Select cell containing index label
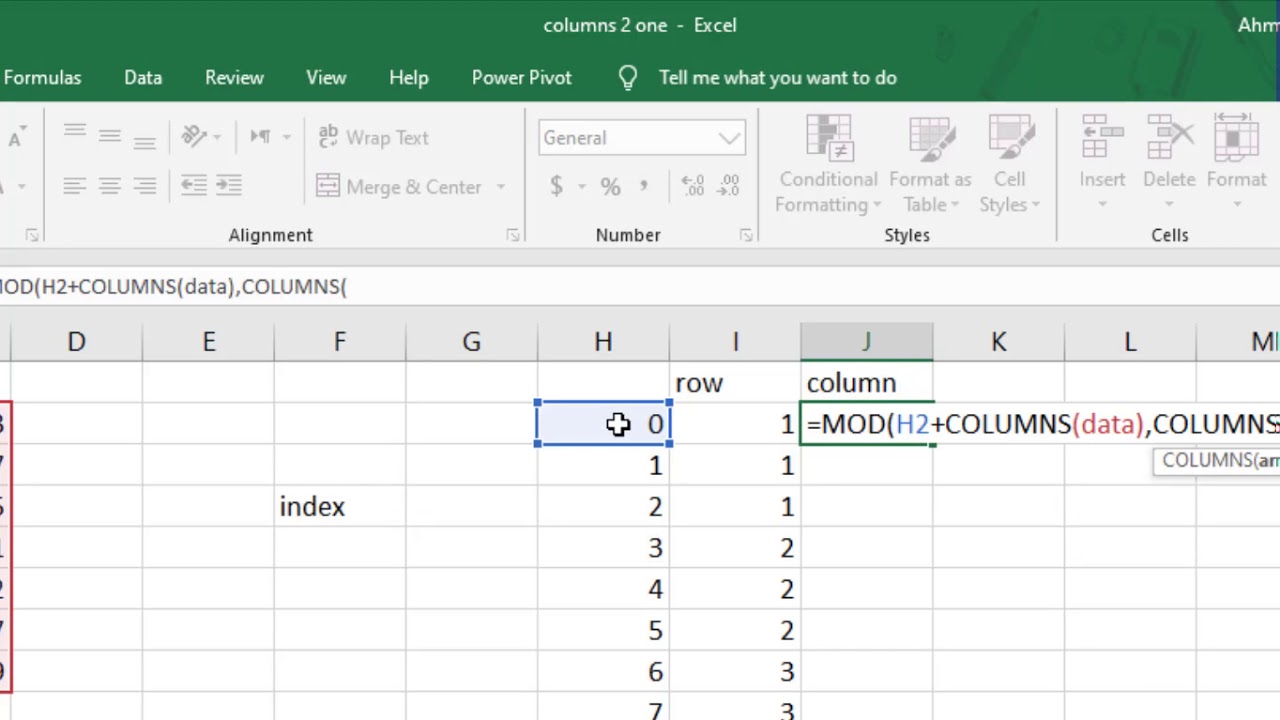 (x=339, y=507)
